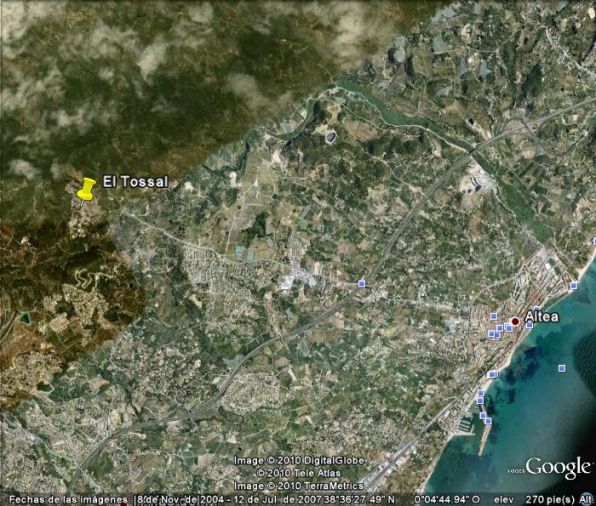The height and width of the screenshot is (506, 596).
Task: Click the Image © 2010 DigitalGlobe credit
Action: point(299,460)
